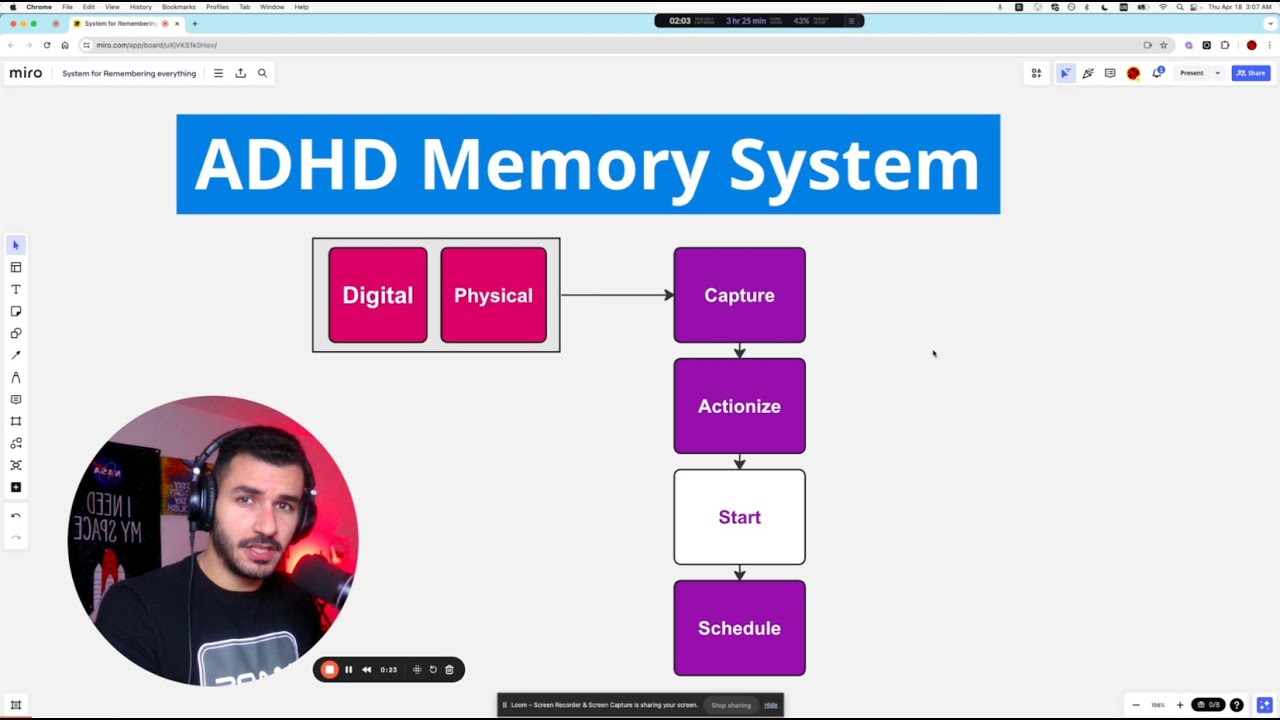Export the board with the upload icon
The image size is (1280, 720).
pyautogui.click(x=240, y=73)
